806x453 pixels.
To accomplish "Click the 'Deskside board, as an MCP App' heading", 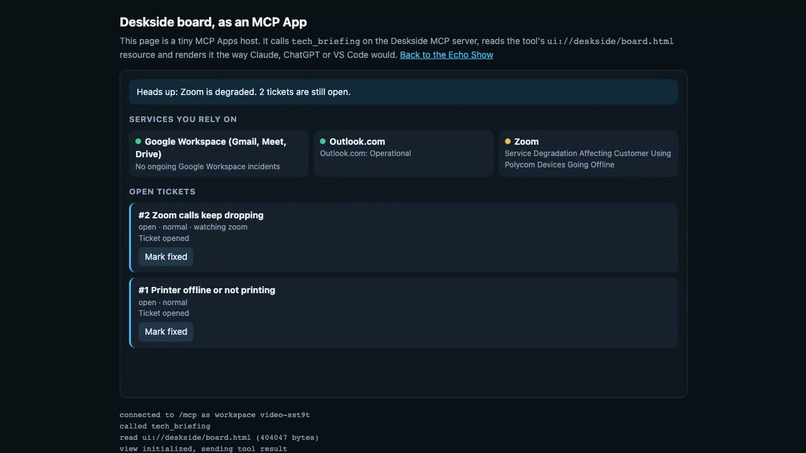I will click(213, 22).
